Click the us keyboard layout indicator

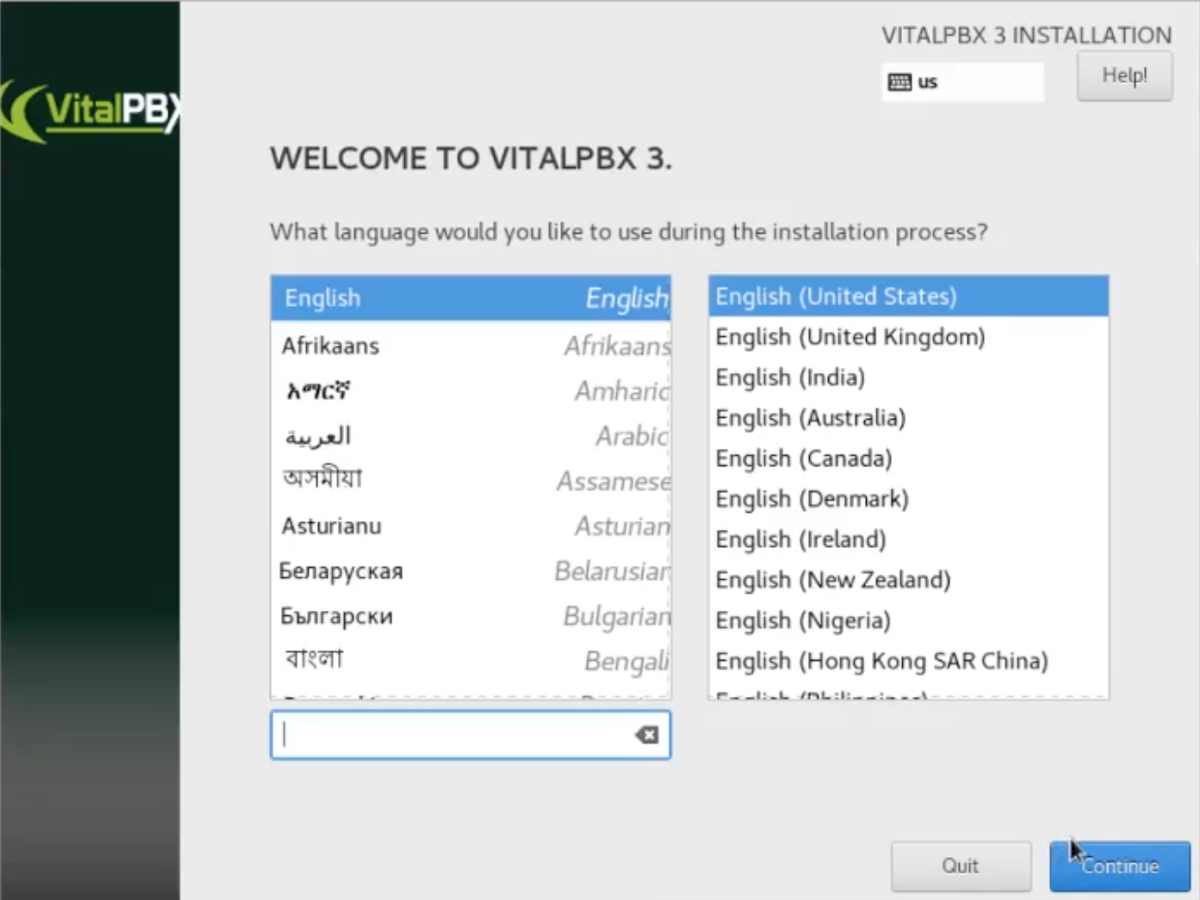962,82
